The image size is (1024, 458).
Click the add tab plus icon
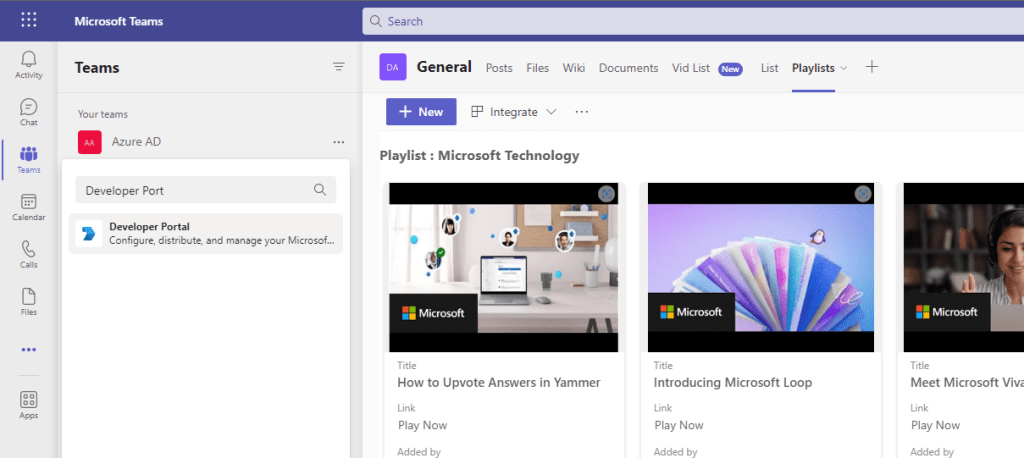[x=871, y=67]
